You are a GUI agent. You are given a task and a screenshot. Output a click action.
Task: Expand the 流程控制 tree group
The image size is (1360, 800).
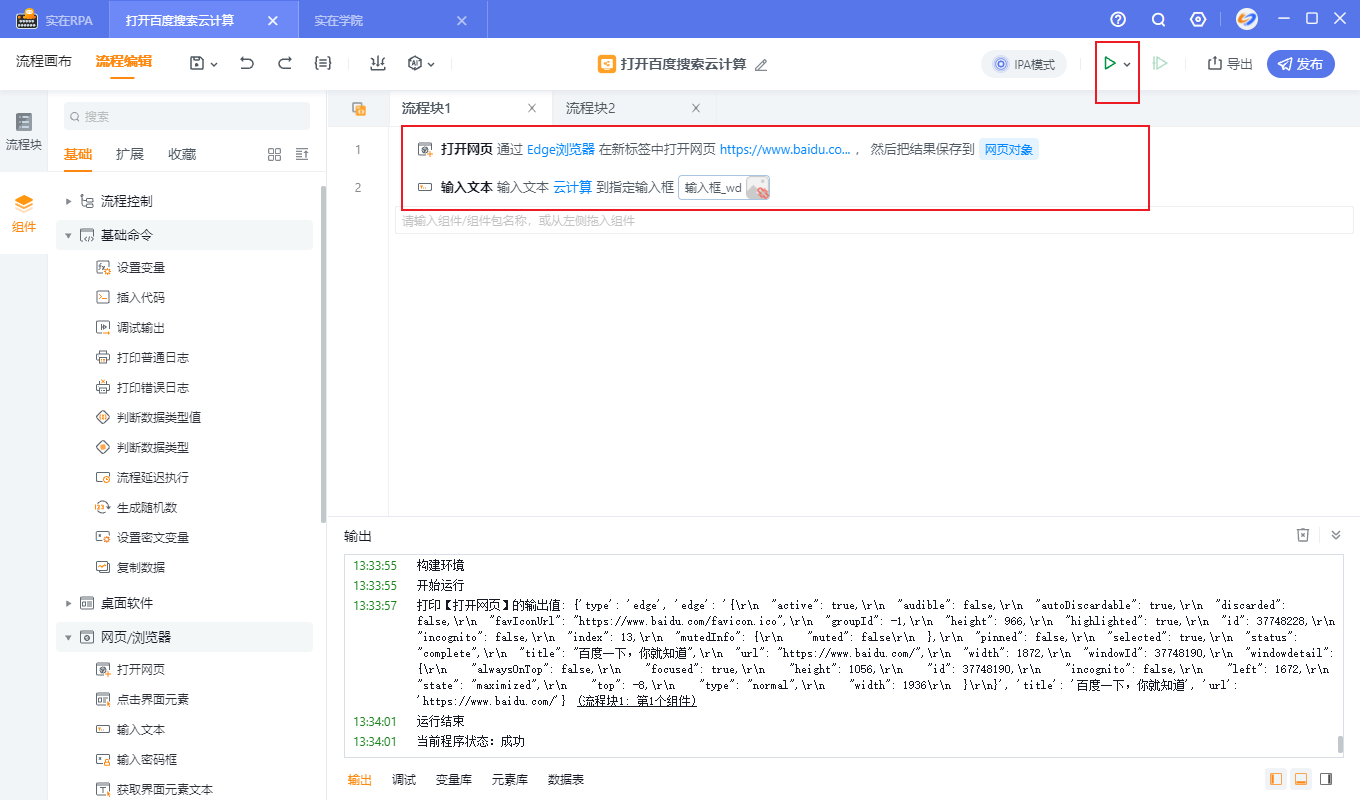coord(69,201)
